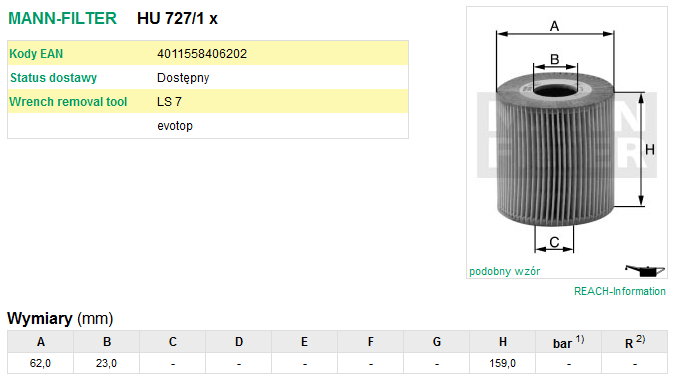The width and height of the screenshot is (676, 381).
Task: Click the HU 727/1 x product title
Action: click(177, 19)
